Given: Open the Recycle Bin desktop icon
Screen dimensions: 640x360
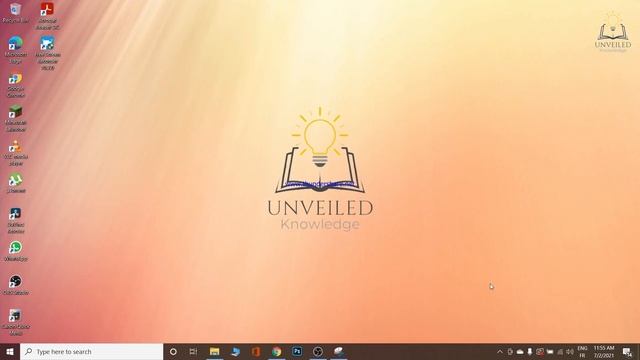Looking at the screenshot, I should [16, 12].
